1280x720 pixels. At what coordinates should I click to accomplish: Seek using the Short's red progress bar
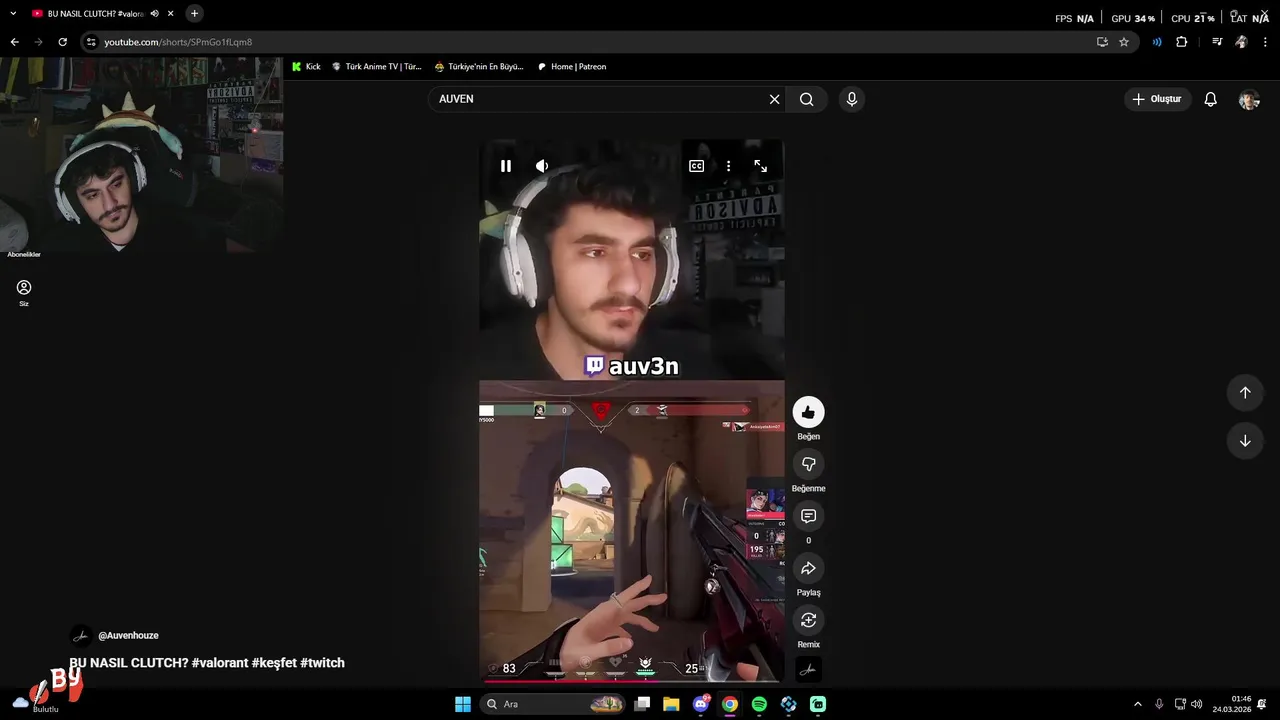pyautogui.click(x=631, y=681)
